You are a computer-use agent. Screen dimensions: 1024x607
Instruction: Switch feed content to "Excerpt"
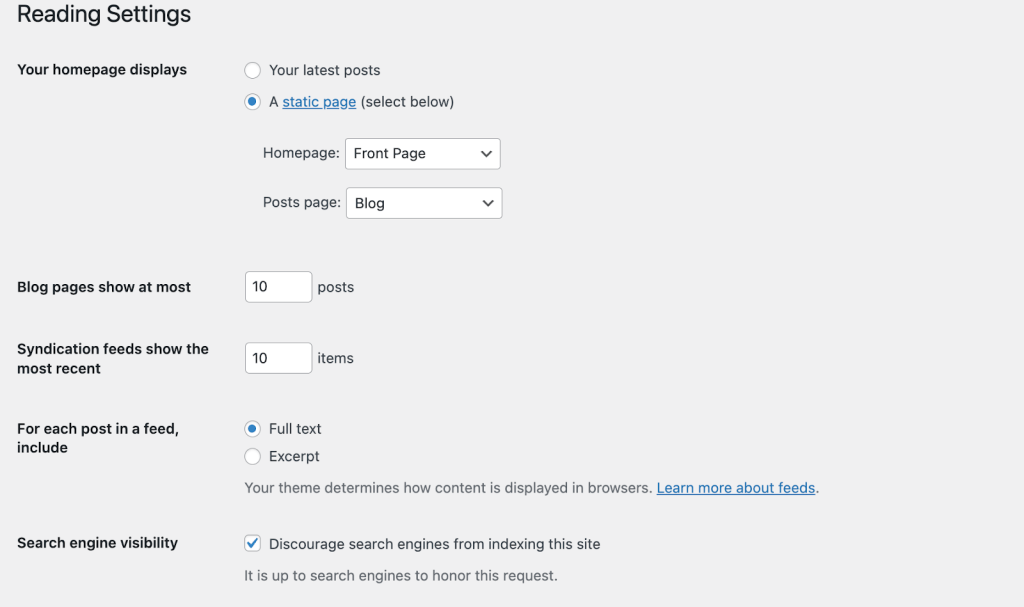click(252, 456)
